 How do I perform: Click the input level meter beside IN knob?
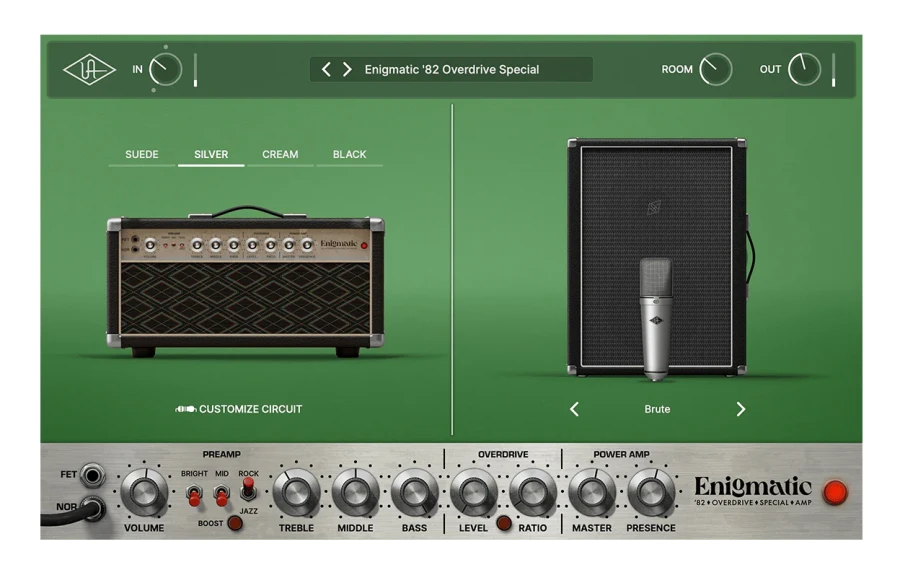(x=195, y=70)
